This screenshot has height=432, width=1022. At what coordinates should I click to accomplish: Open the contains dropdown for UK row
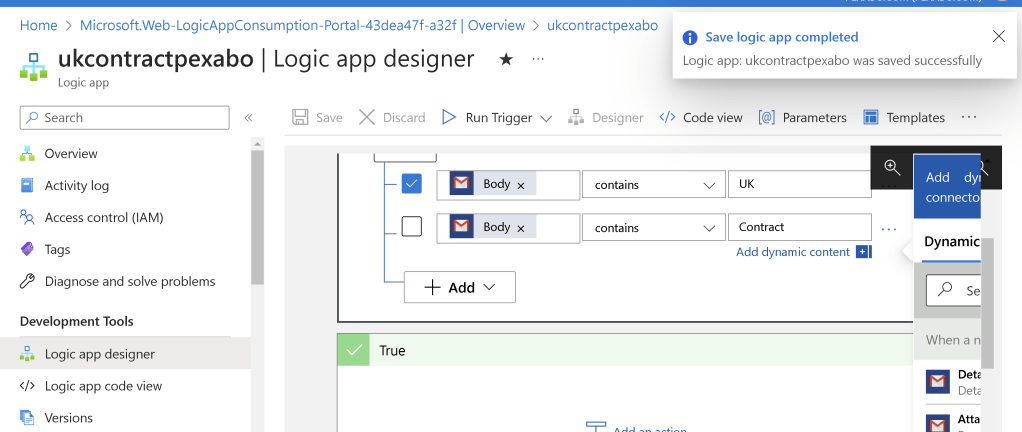pyautogui.click(x=654, y=185)
